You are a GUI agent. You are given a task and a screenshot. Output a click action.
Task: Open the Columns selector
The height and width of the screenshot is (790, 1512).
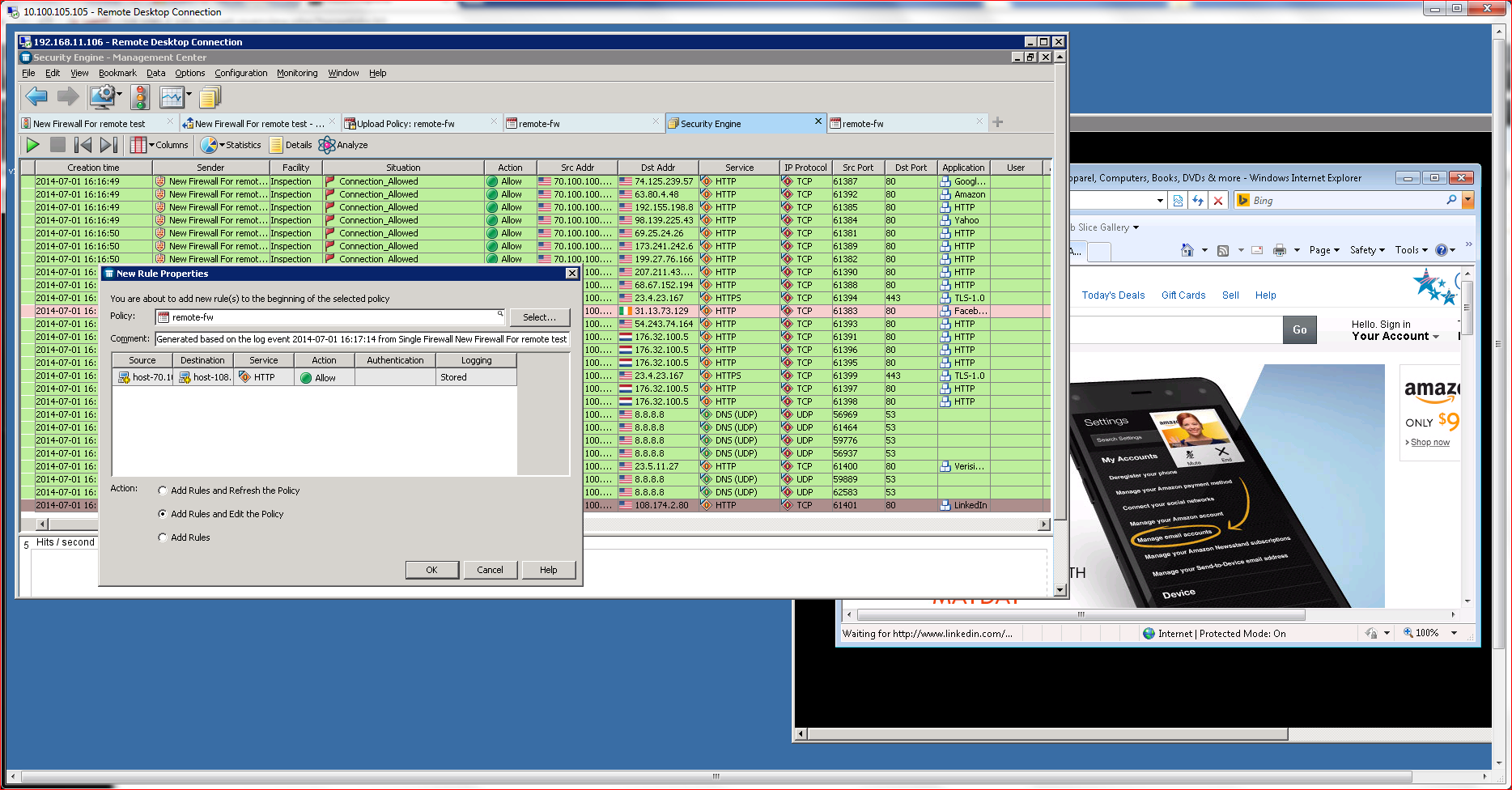pyautogui.click(x=159, y=145)
